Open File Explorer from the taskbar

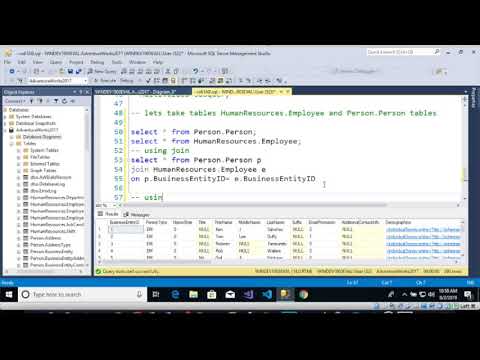[193, 295]
